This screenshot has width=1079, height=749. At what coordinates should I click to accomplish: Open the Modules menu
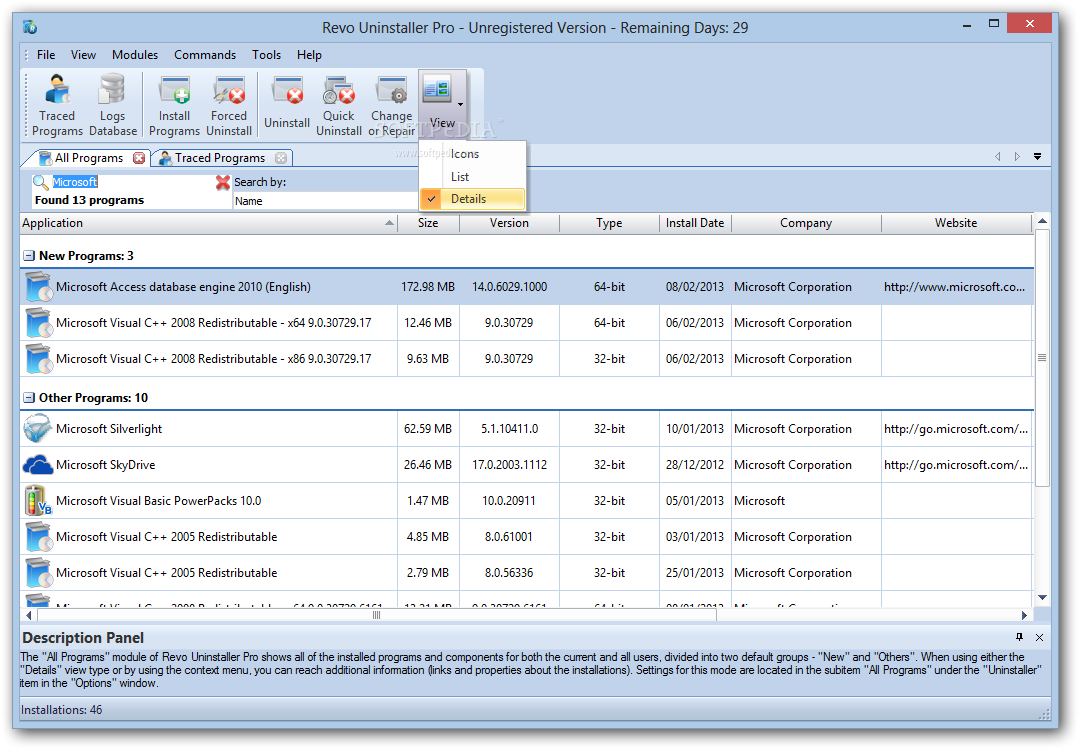[x=135, y=54]
